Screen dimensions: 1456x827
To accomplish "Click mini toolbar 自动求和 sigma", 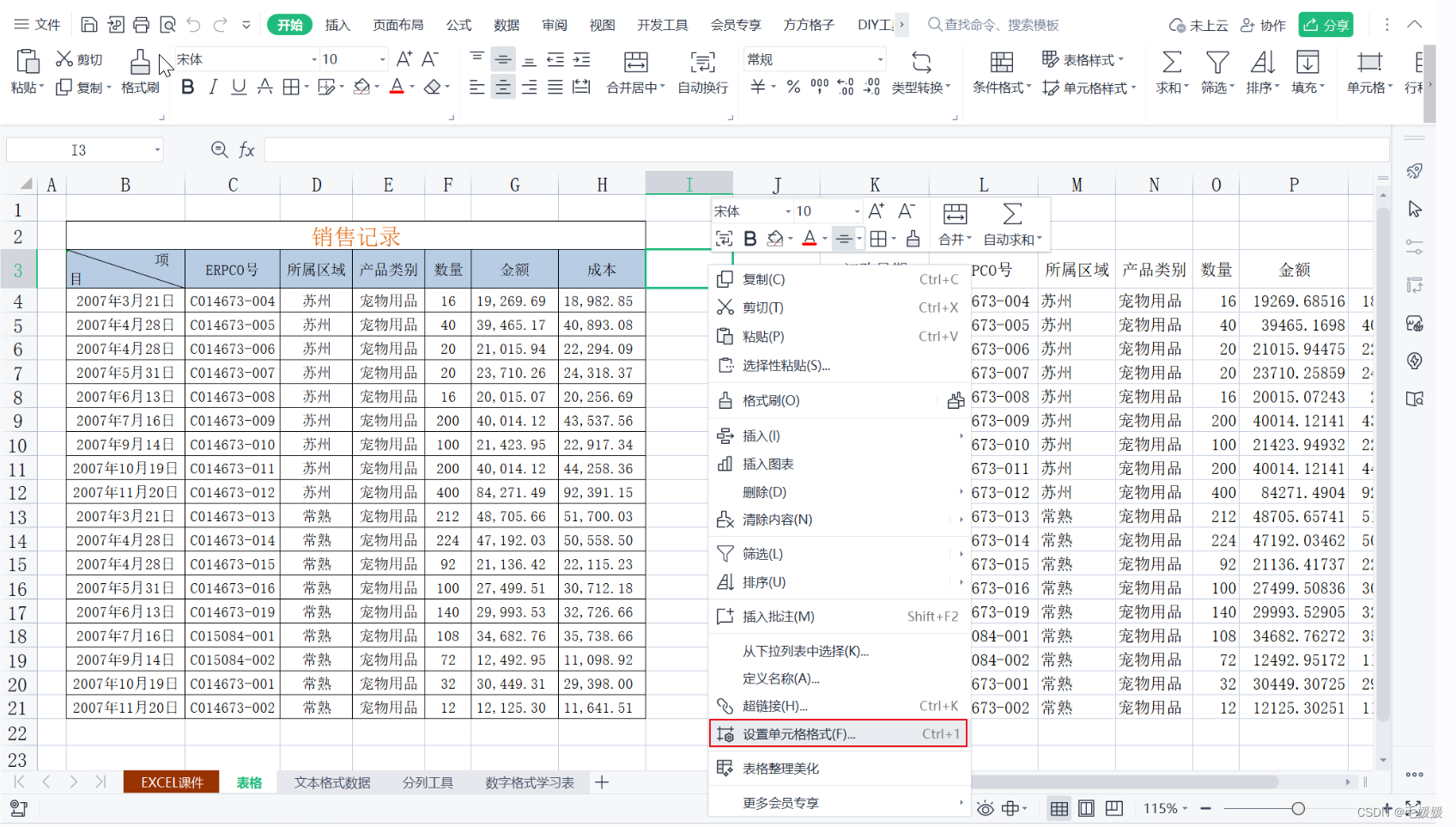I will click(1012, 214).
